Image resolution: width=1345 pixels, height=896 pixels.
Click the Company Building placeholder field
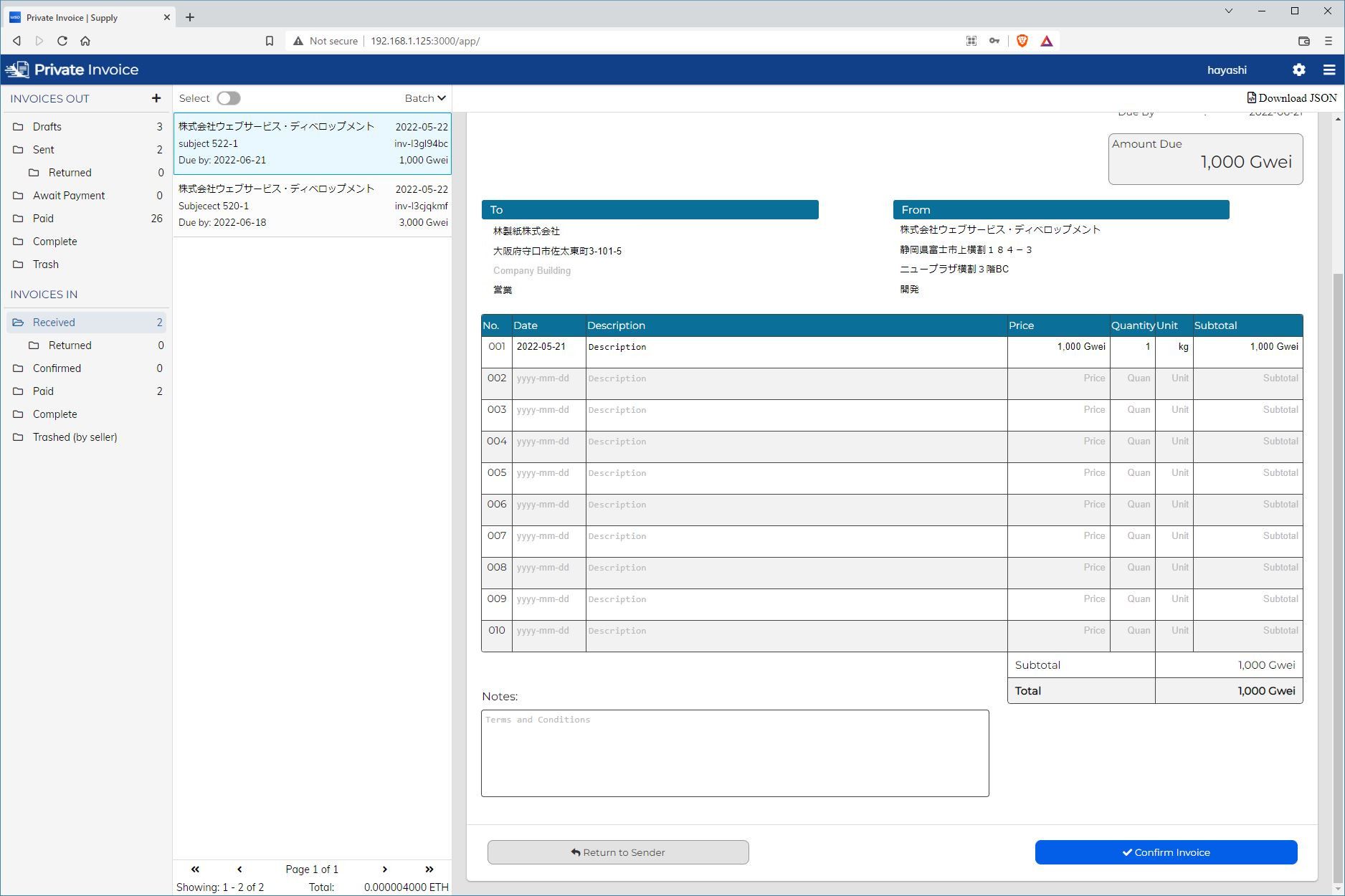click(x=532, y=271)
